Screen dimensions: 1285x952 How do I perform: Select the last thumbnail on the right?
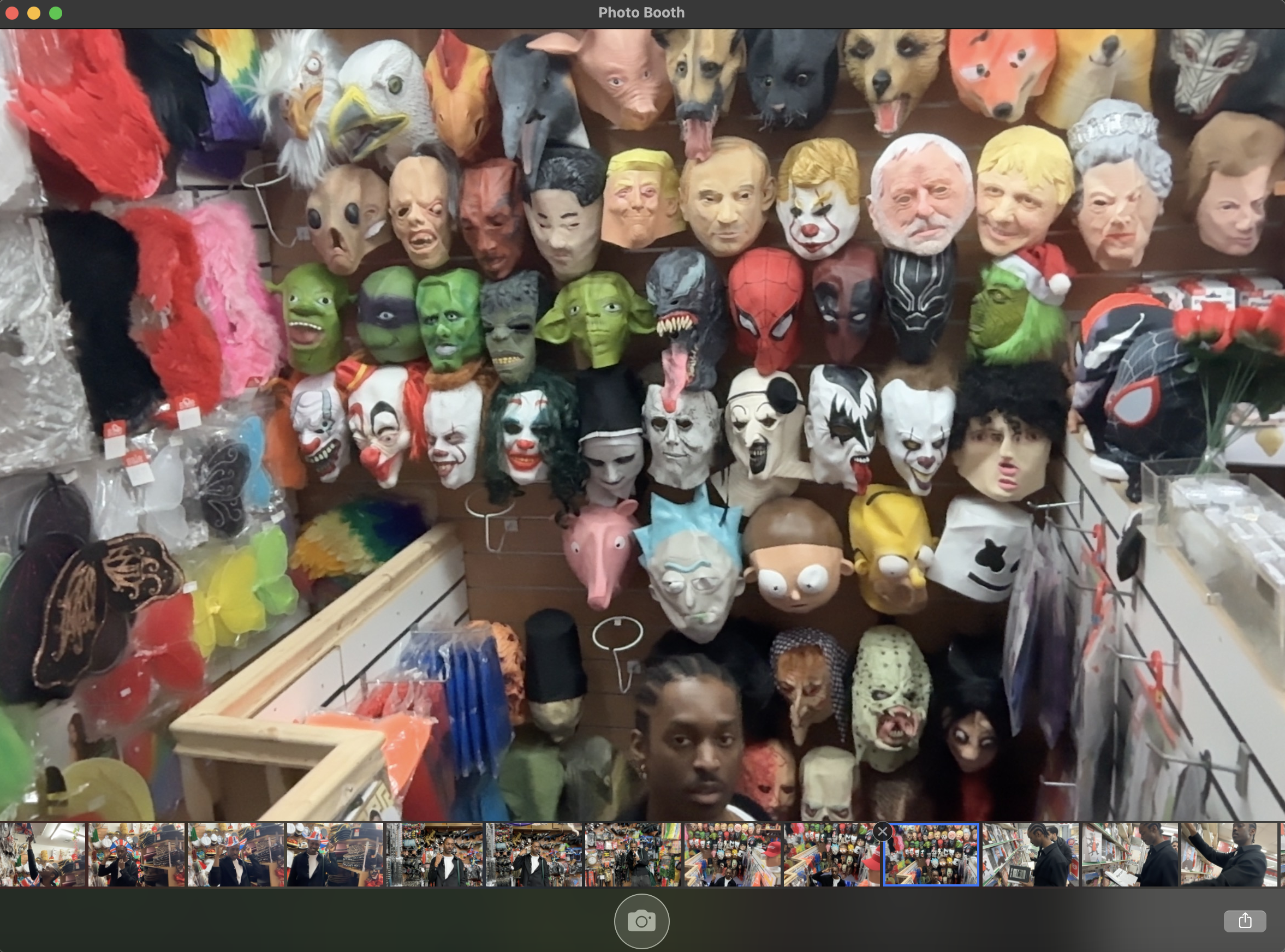(x=1229, y=855)
